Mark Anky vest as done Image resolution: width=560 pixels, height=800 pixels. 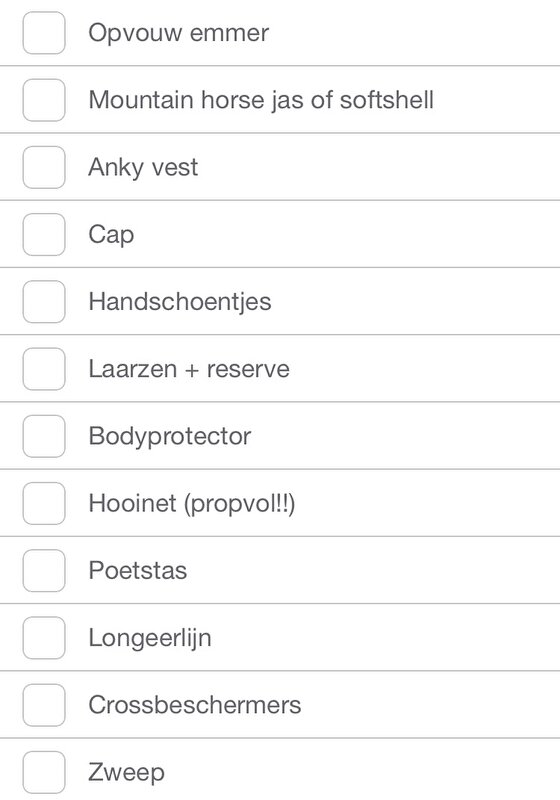coord(44,167)
